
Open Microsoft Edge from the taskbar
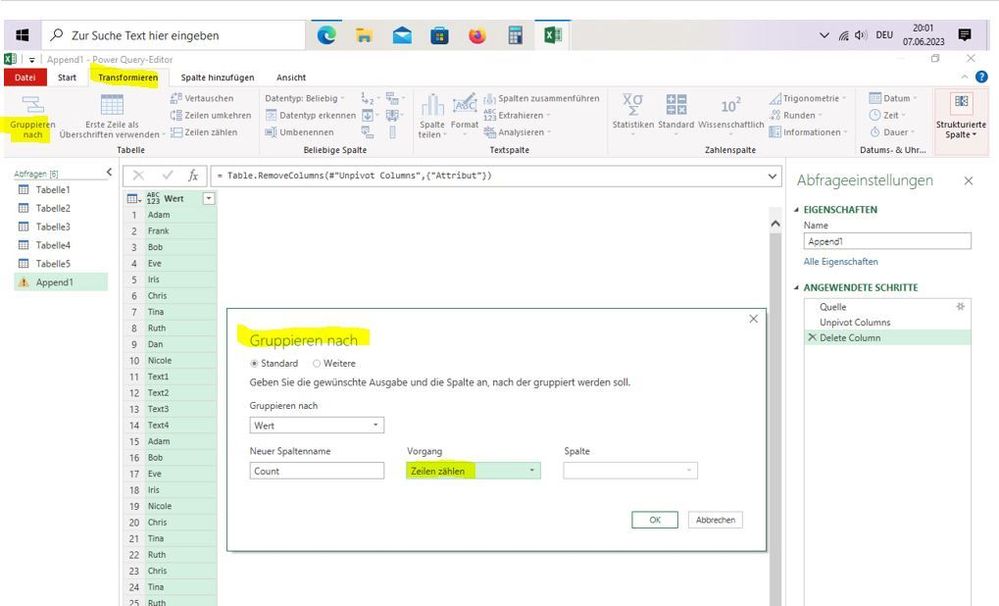[326, 35]
